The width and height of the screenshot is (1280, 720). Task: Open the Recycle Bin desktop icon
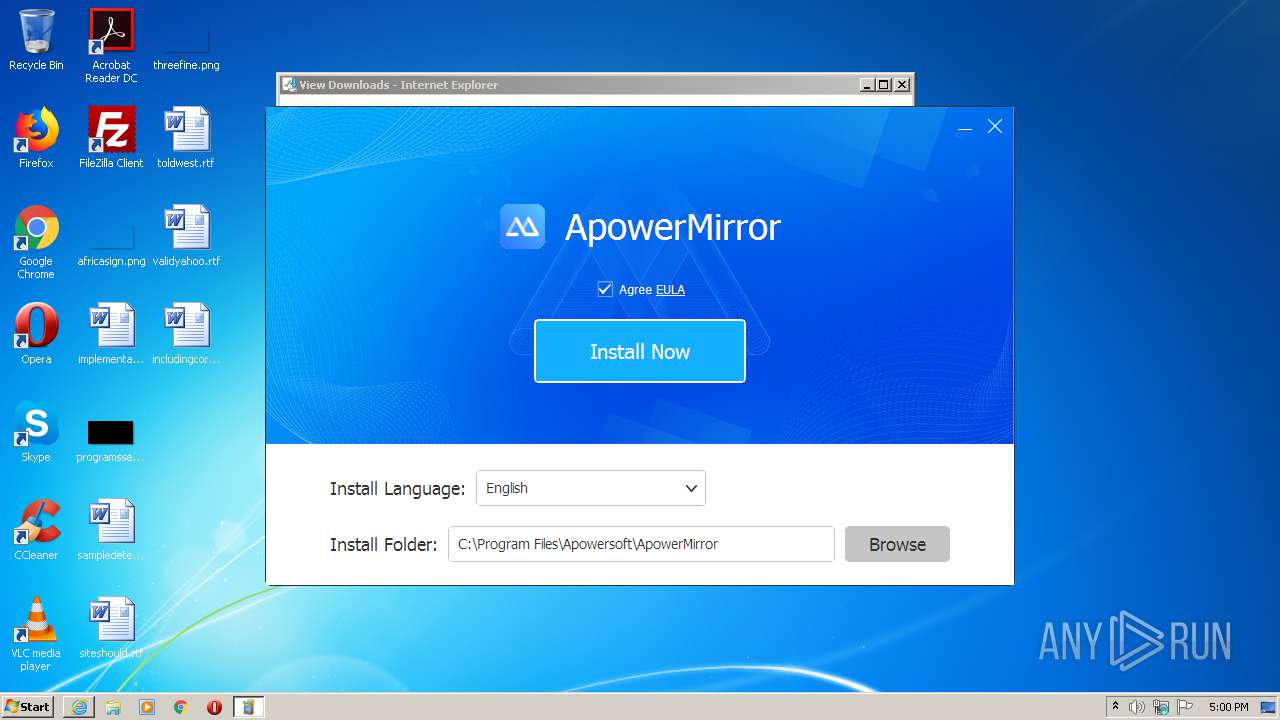point(36,40)
